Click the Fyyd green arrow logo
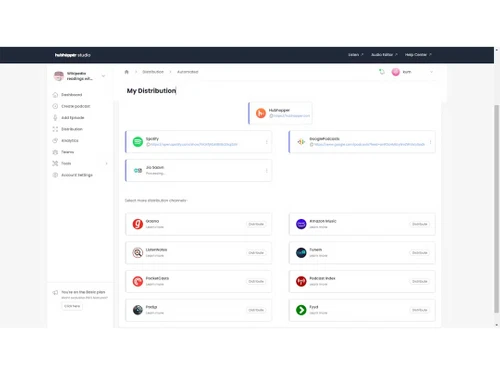This screenshot has width=500, height=375. [301, 310]
